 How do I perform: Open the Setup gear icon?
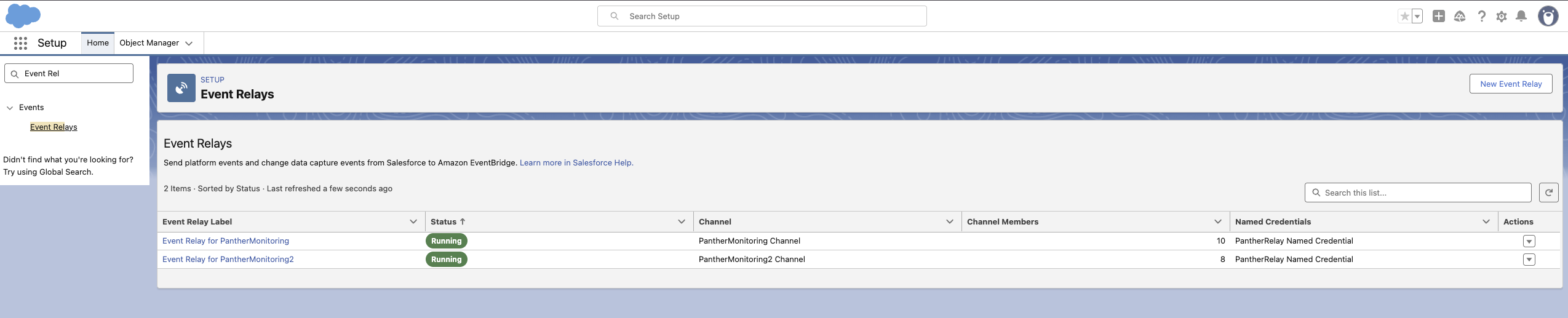1502,17
